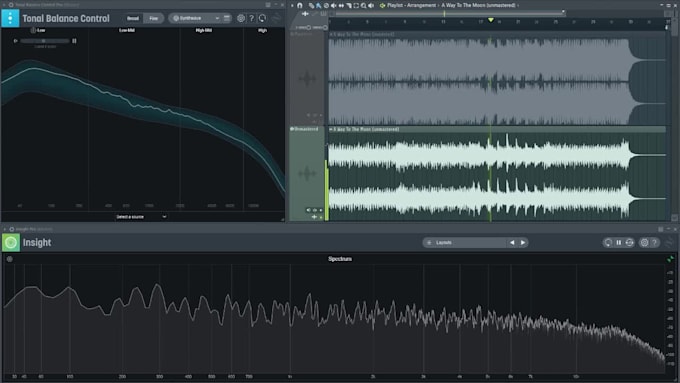This screenshot has width=680, height=383.
Task: Open the Insight plugin settings cog in title bar
Action: tap(12, 229)
